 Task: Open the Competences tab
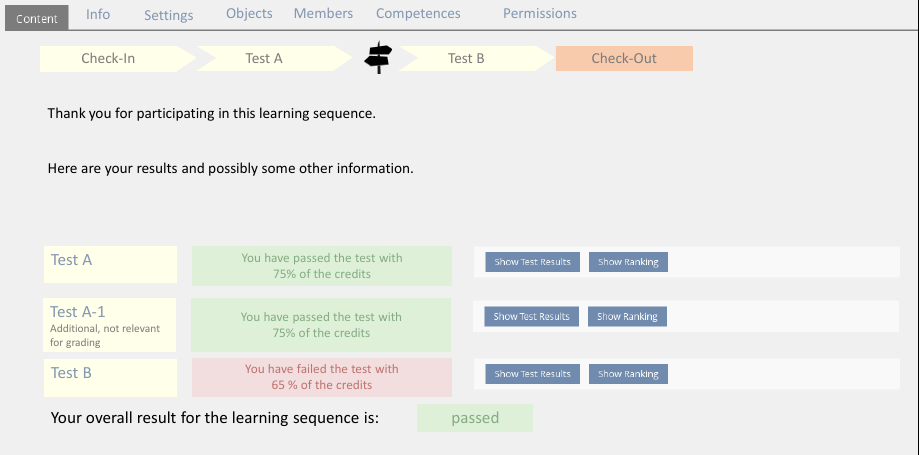(418, 14)
